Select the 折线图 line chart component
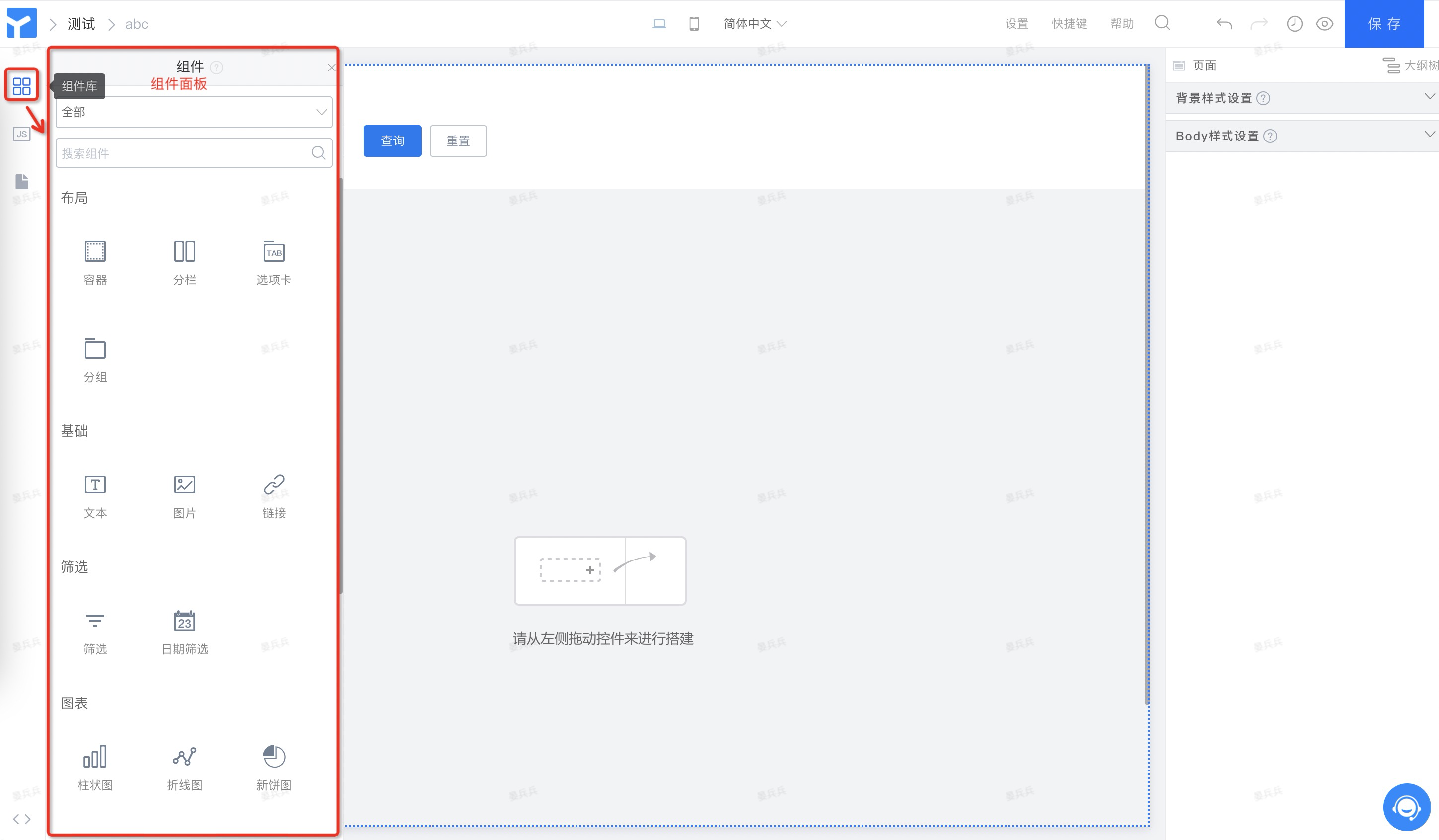This screenshot has height=840, width=1439. click(184, 768)
